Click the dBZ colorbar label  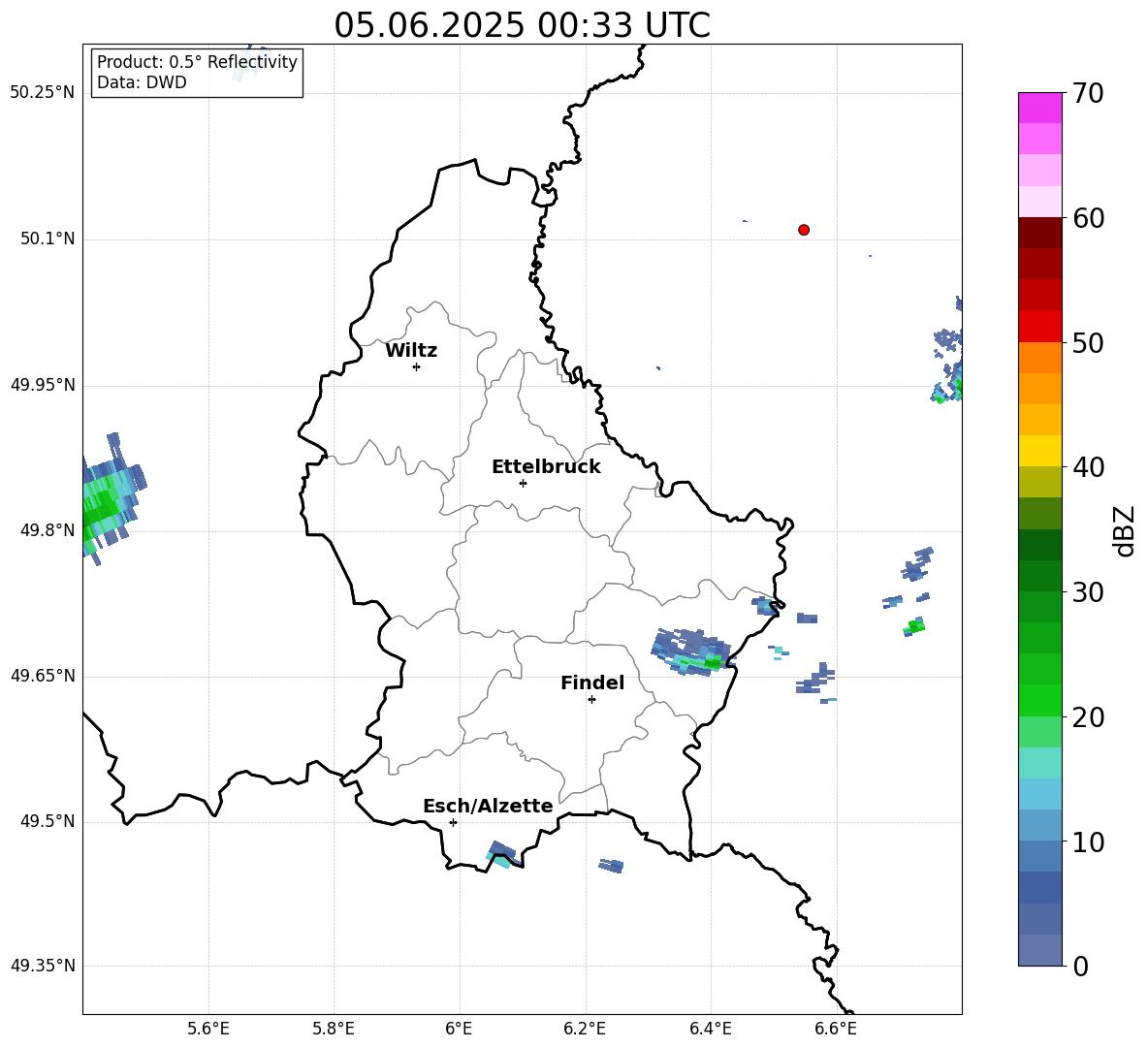pyautogui.click(x=1124, y=530)
